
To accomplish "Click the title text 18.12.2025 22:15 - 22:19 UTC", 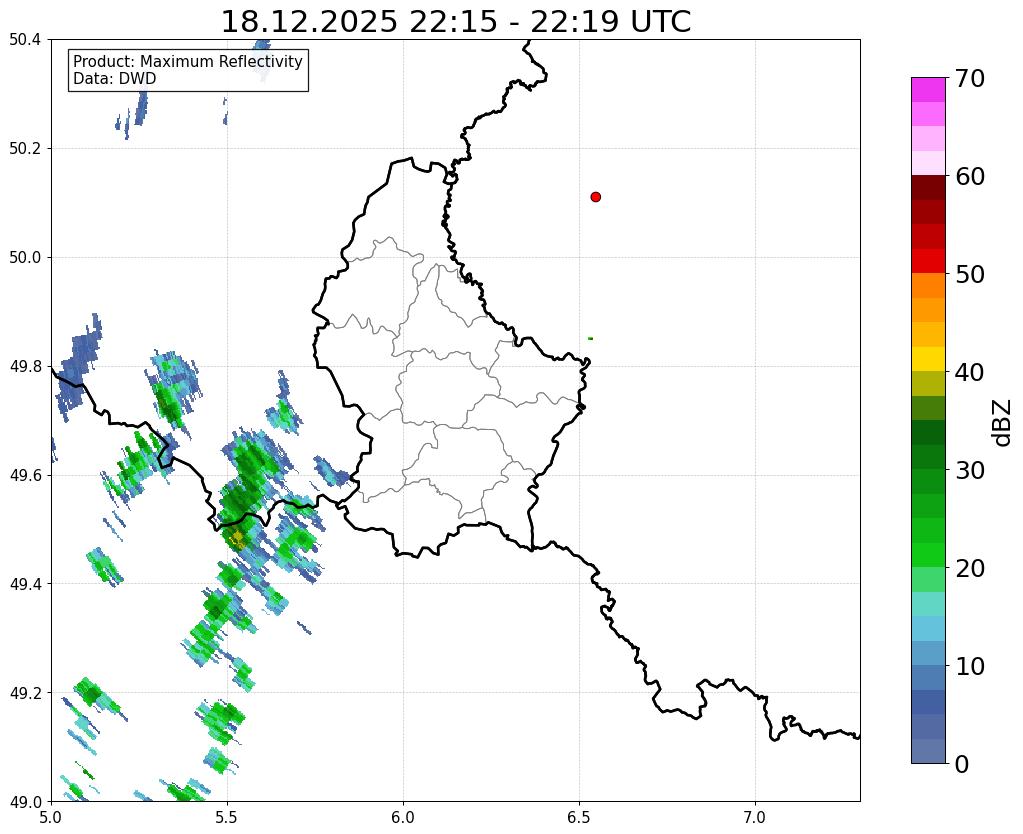I will [455, 22].
